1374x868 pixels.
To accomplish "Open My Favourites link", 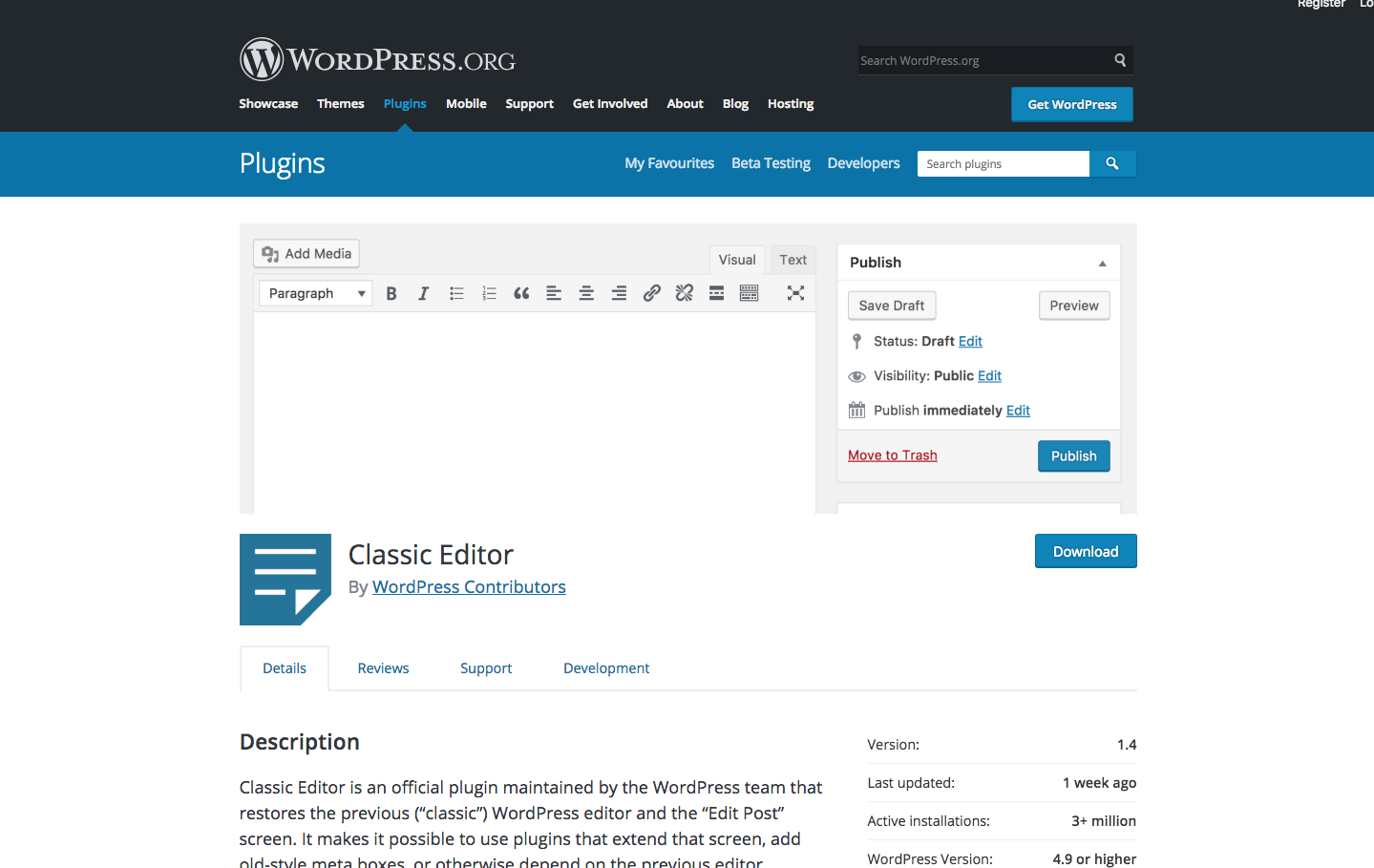I will coord(669,163).
